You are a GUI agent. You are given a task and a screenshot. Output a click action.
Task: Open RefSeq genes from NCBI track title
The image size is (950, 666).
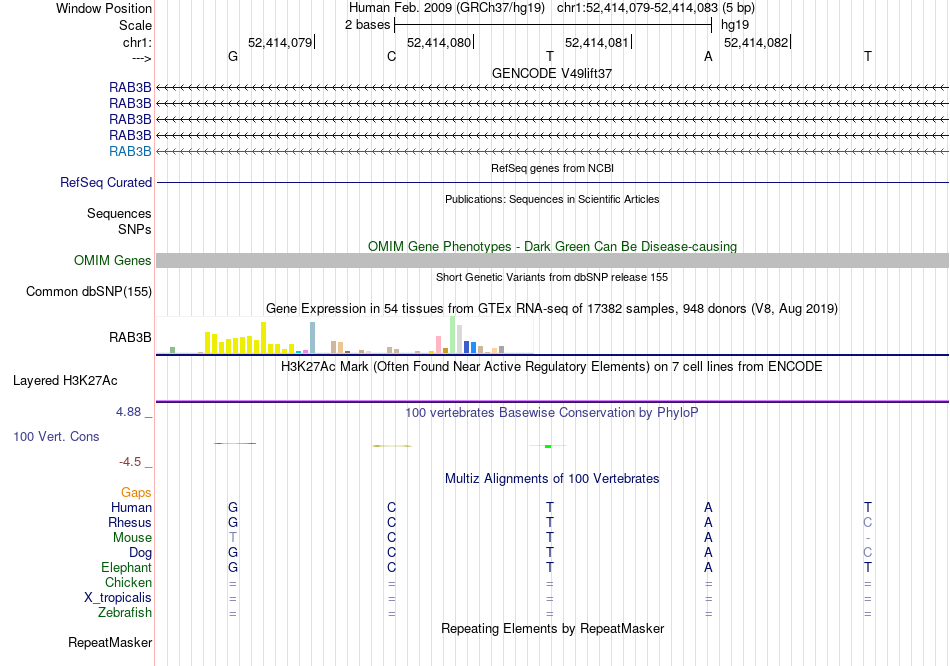552,168
